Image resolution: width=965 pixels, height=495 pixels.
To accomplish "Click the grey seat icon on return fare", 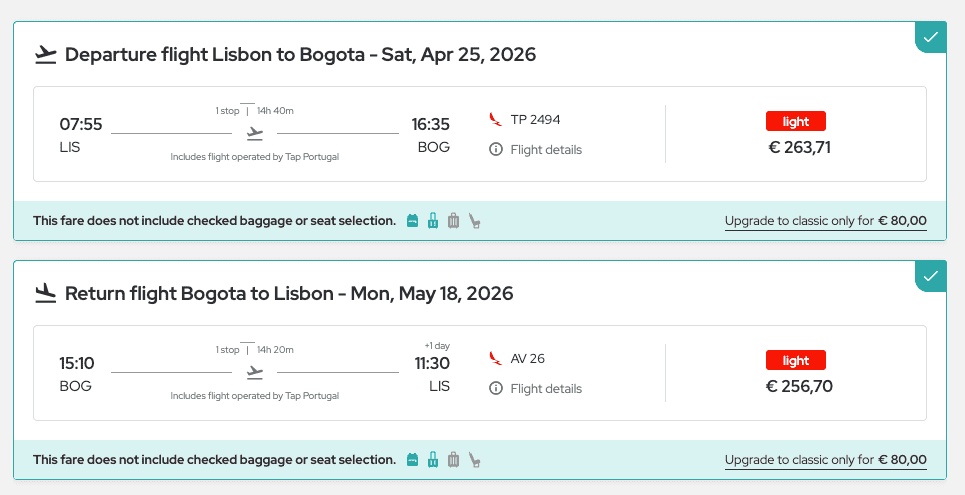I will coord(475,460).
